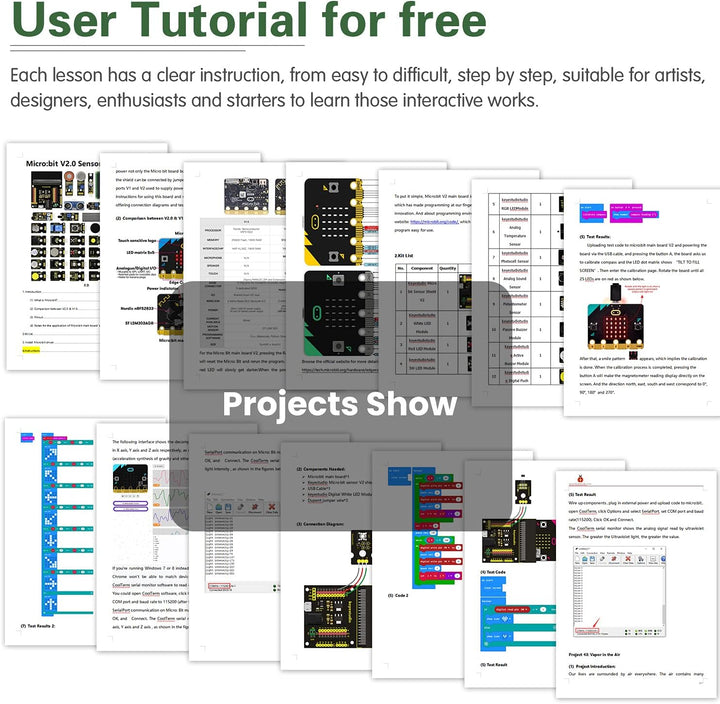Click the red keyestudio logo atop the bottom-right page
720x704 pixels.
click(x=580, y=479)
